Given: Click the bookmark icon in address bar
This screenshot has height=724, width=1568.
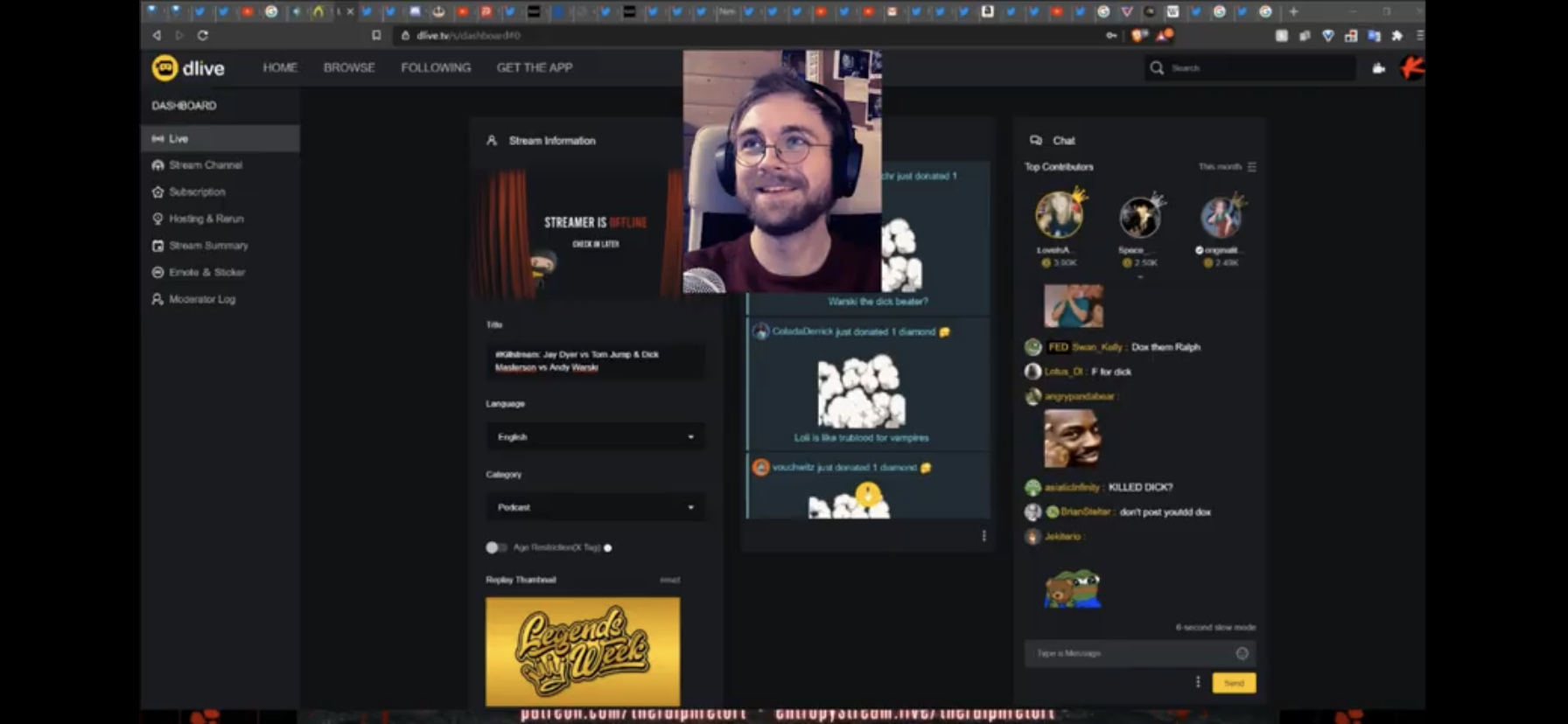Looking at the screenshot, I should [x=376, y=35].
